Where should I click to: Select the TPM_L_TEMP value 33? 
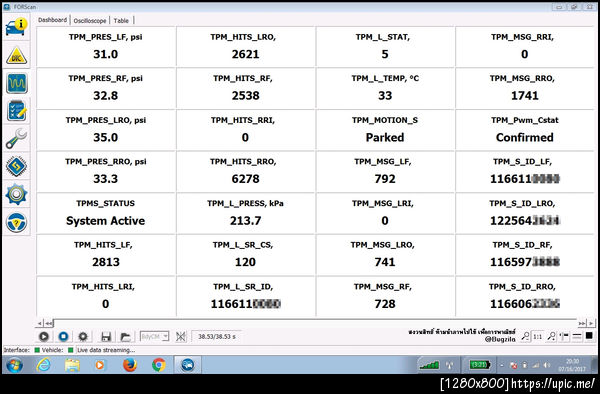pyautogui.click(x=385, y=96)
